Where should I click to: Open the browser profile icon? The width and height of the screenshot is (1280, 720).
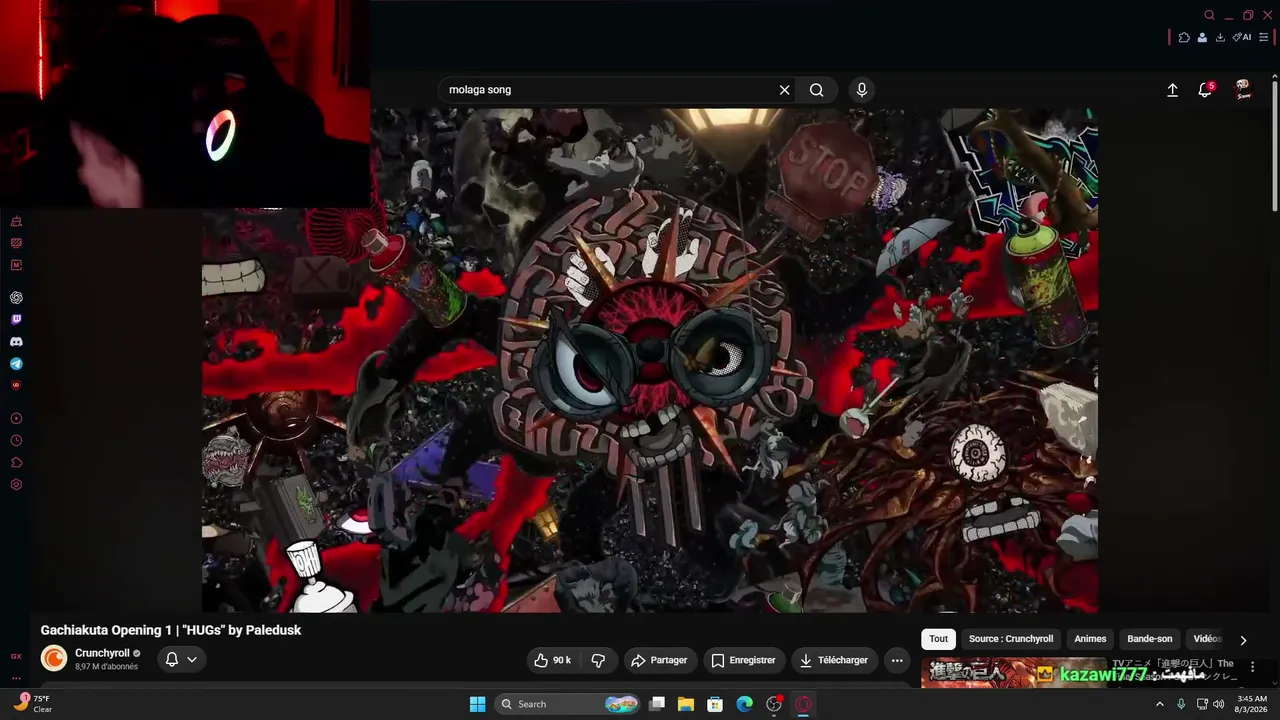1202,37
